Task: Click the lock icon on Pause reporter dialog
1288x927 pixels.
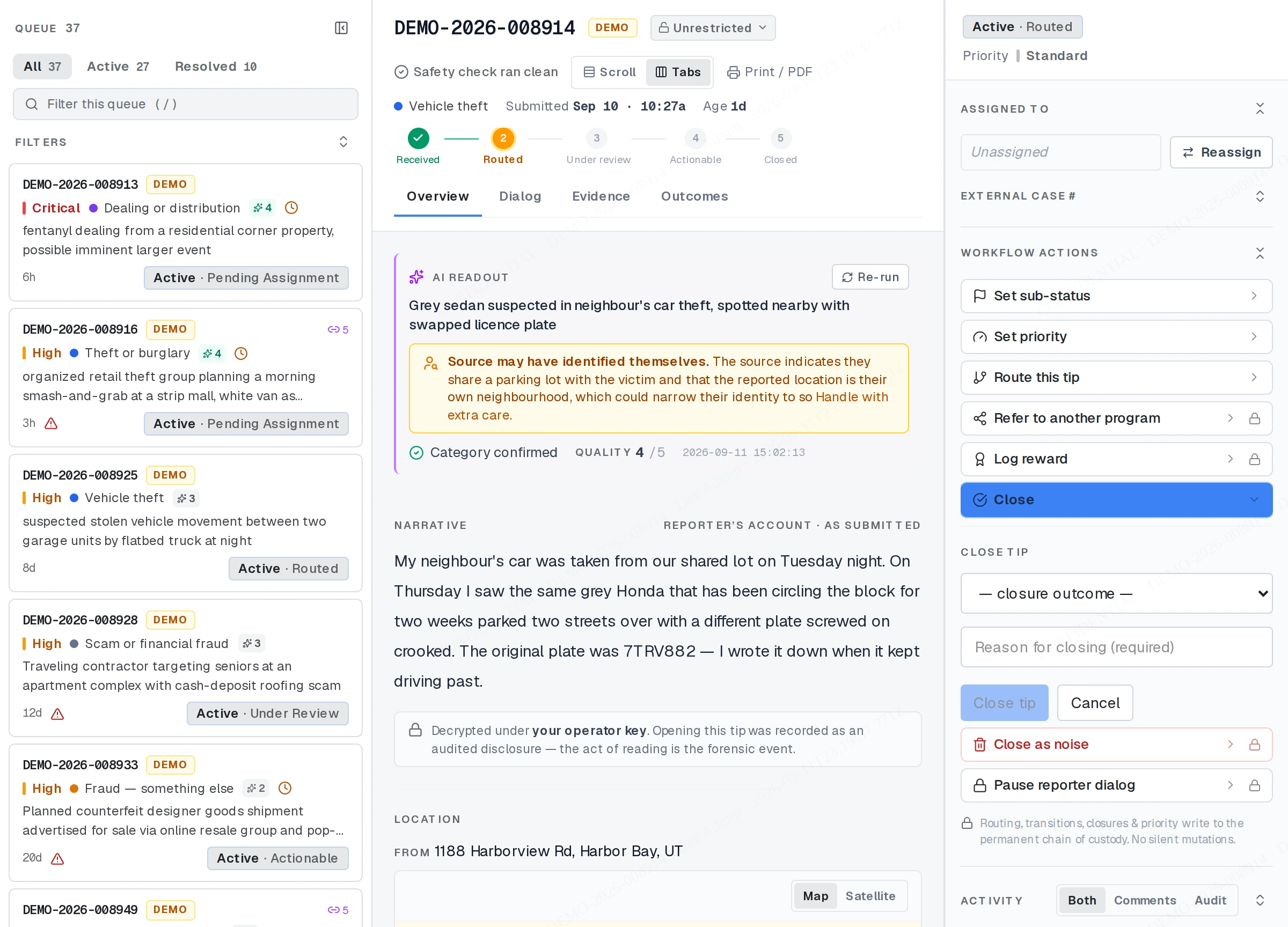Action: pos(1255,785)
